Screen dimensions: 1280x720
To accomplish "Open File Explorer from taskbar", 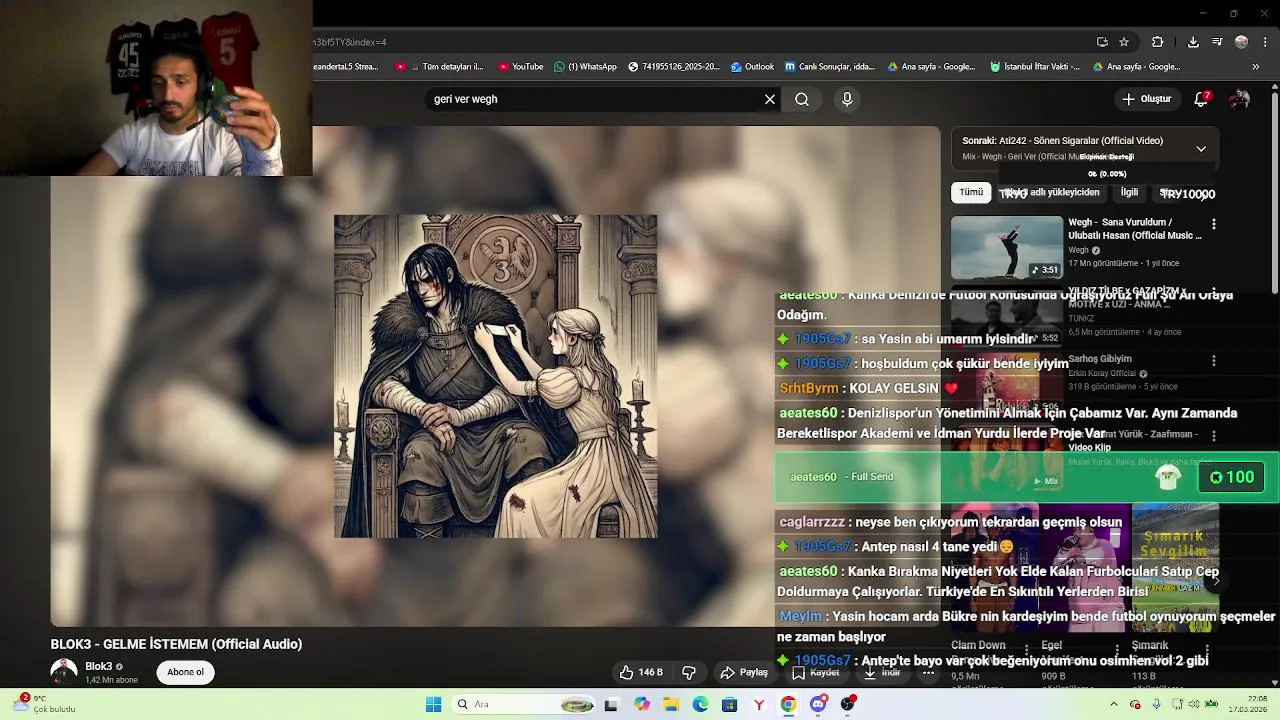I will [671, 704].
